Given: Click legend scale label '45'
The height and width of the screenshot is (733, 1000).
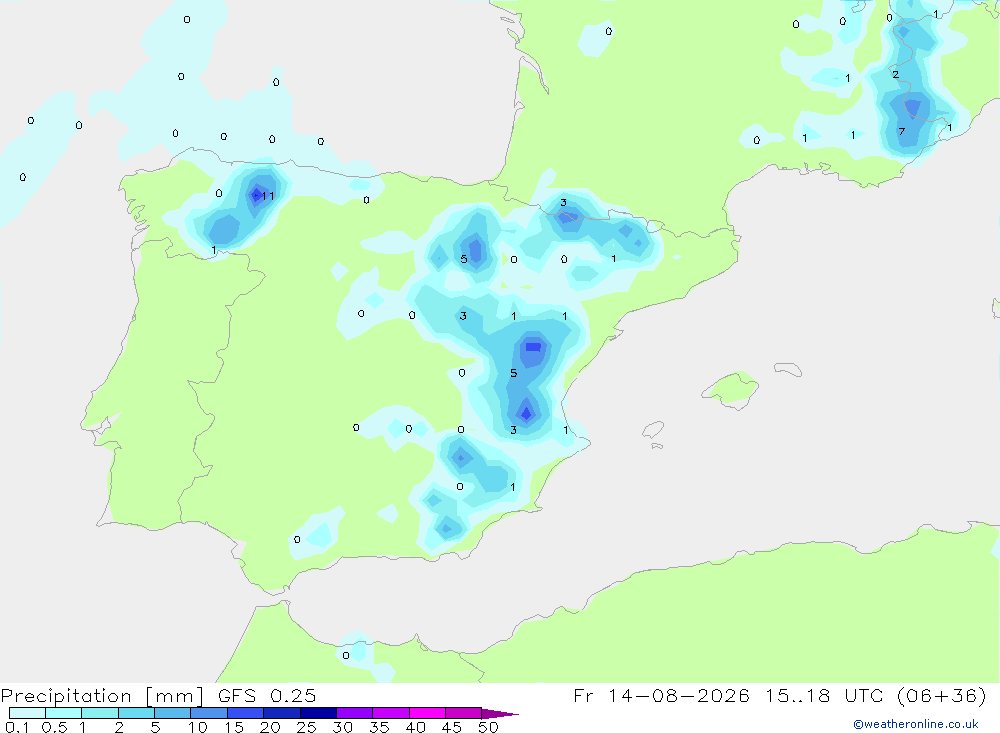Looking at the screenshot, I should pyautogui.click(x=452, y=727).
